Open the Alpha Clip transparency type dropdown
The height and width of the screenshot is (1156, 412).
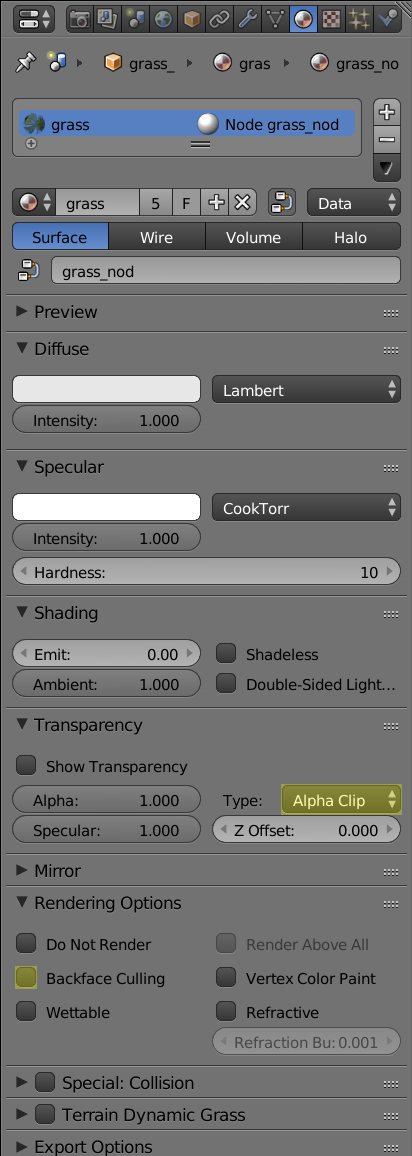point(341,799)
